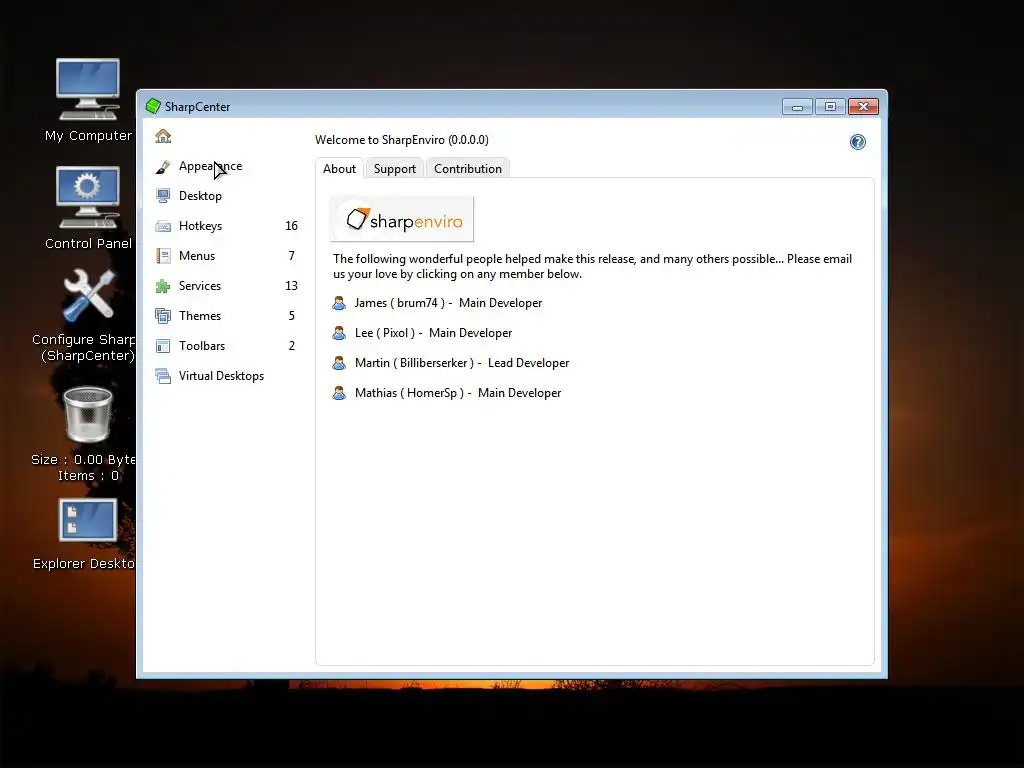The image size is (1024, 768).
Task: Select the My Computer desktop icon
Action: (x=88, y=90)
